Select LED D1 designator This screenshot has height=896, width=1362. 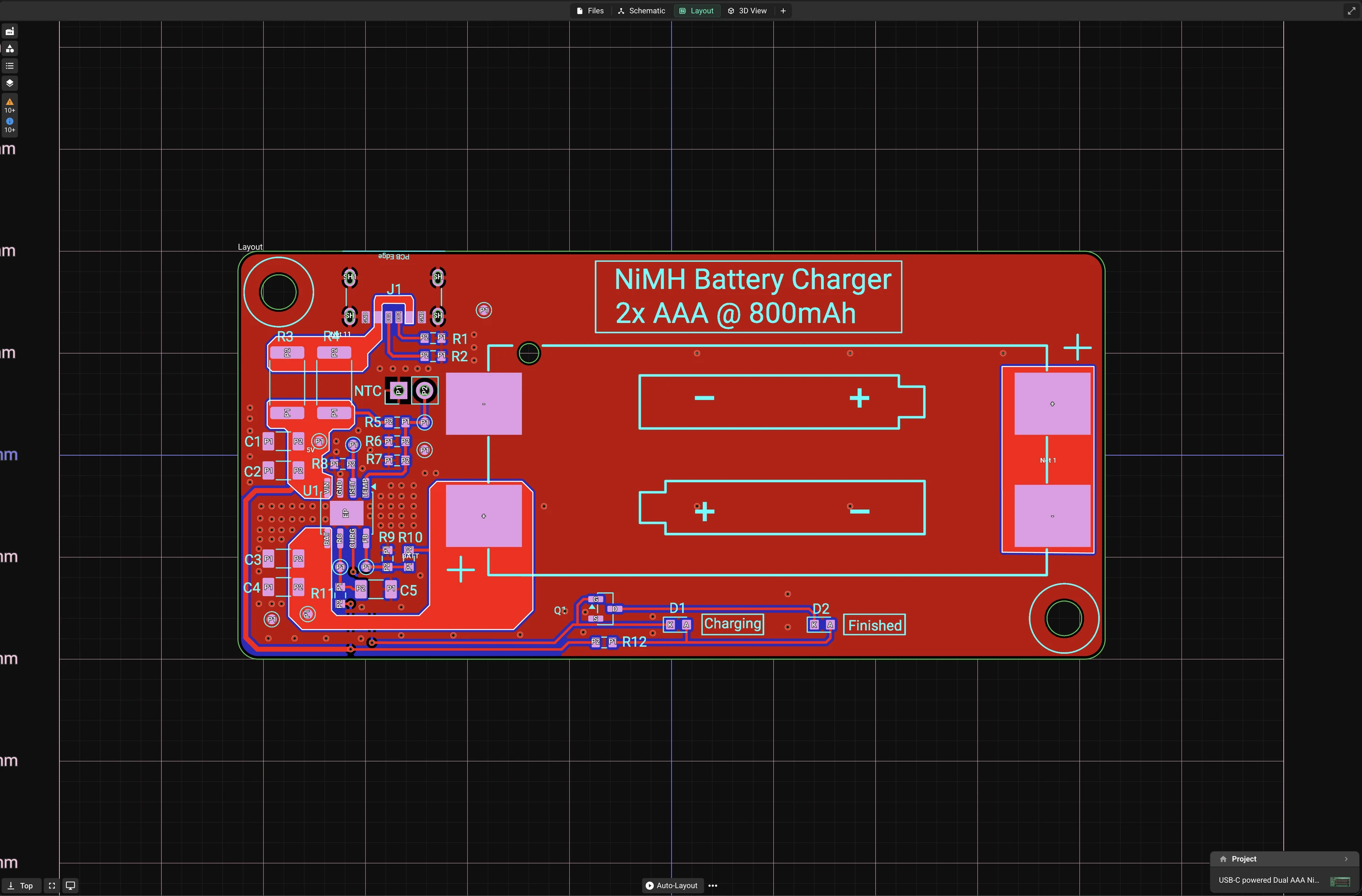pyautogui.click(x=677, y=608)
